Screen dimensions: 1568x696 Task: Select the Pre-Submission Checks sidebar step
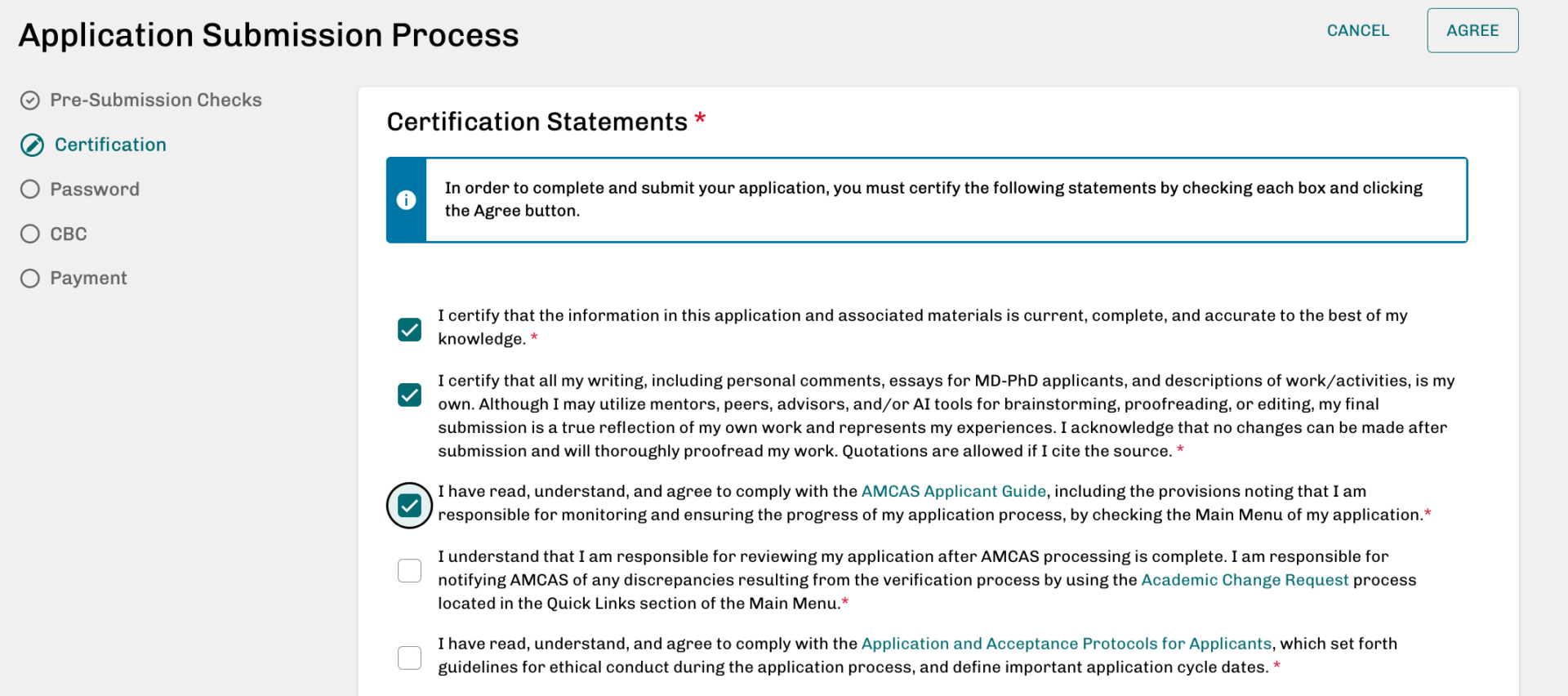click(156, 100)
